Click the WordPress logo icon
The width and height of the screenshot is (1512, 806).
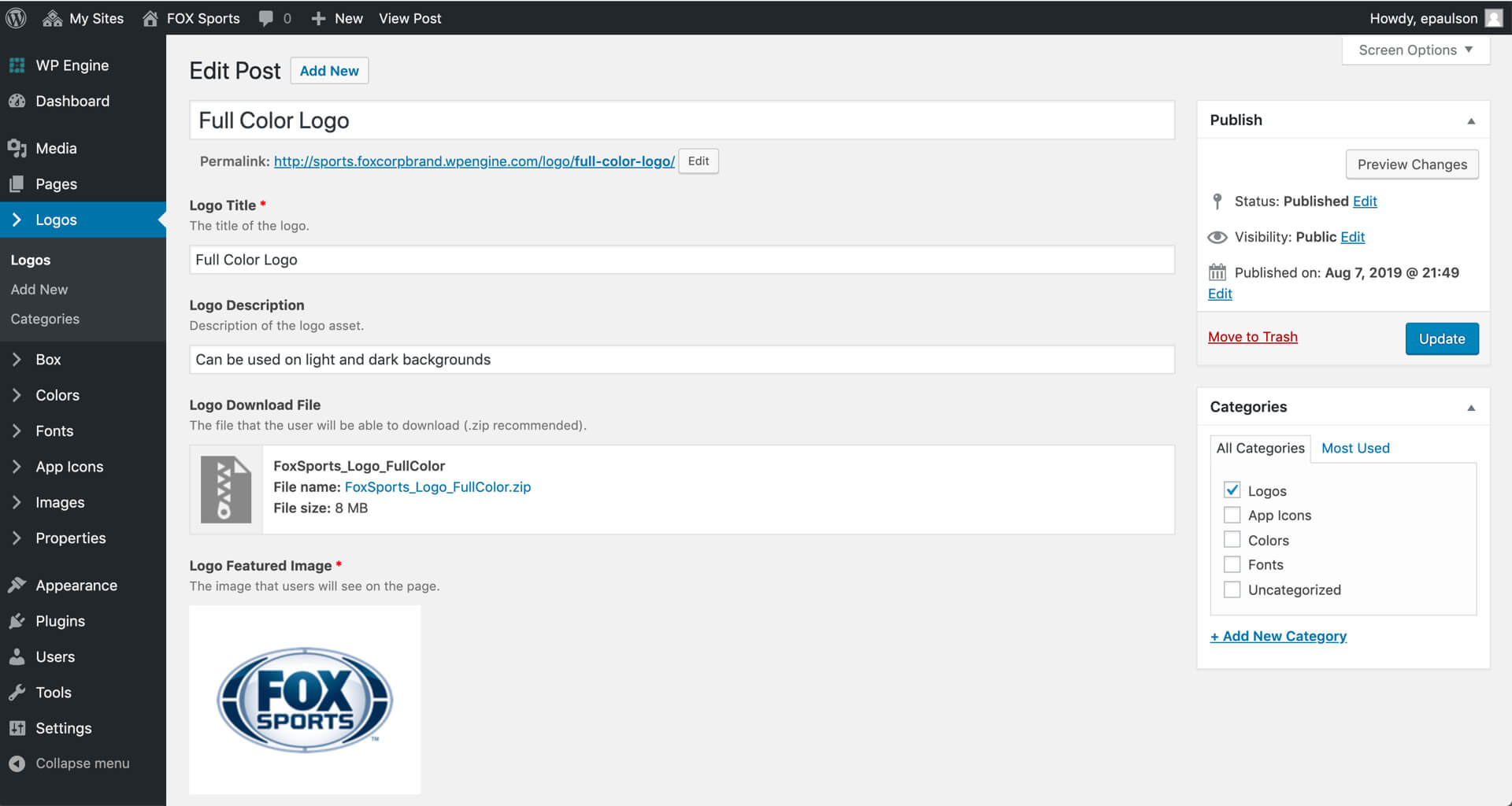(x=17, y=17)
